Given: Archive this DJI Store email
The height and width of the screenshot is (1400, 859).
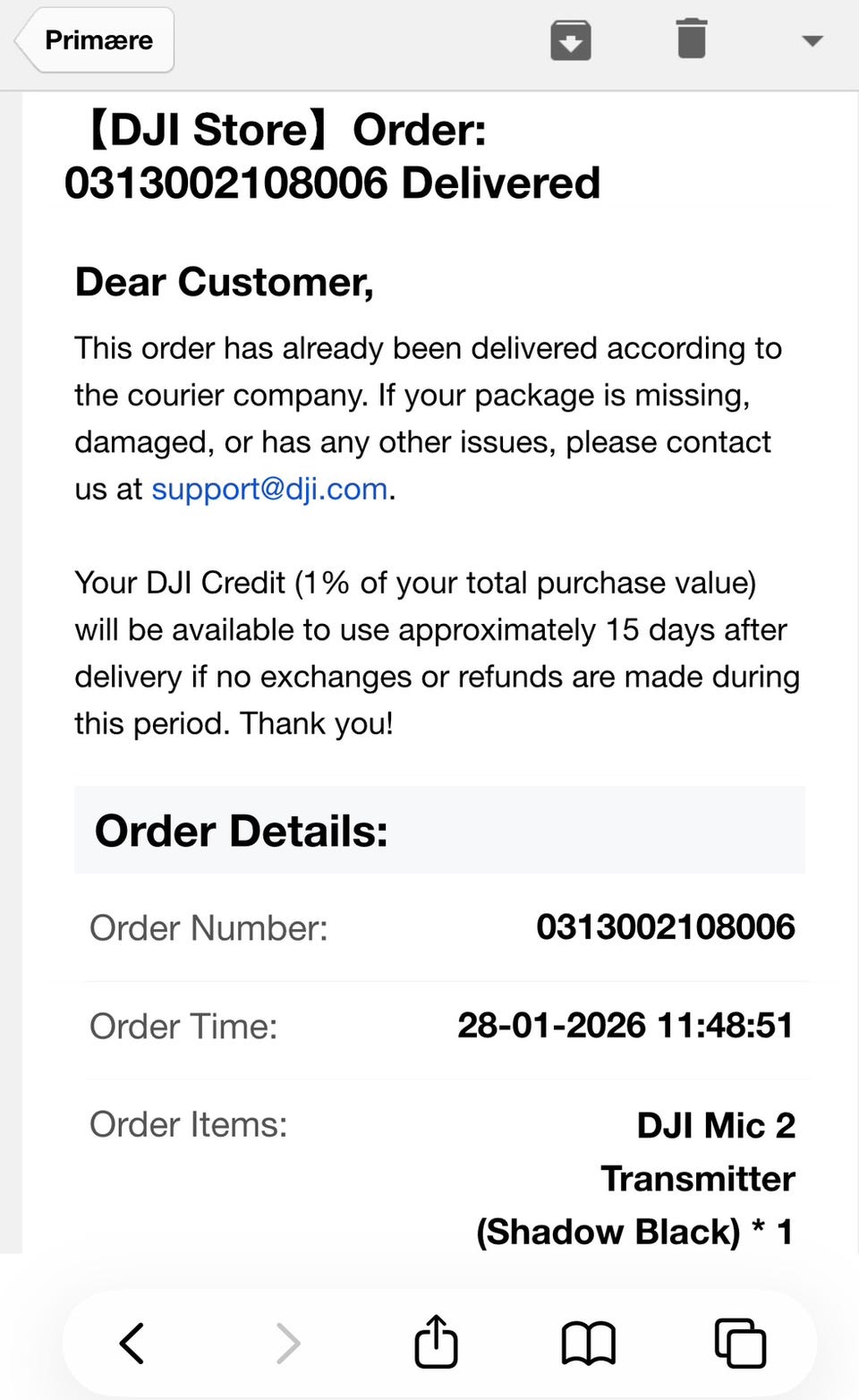Looking at the screenshot, I should click(570, 40).
